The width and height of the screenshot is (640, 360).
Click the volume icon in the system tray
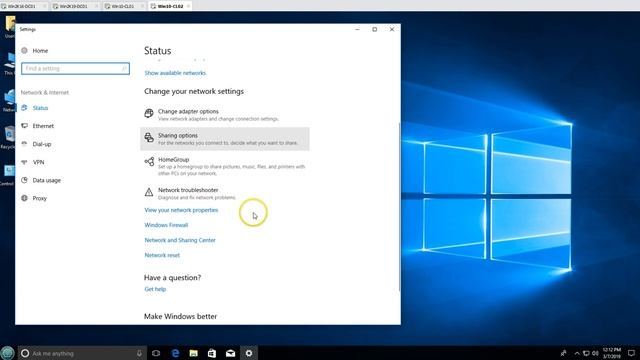coord(595,353)
